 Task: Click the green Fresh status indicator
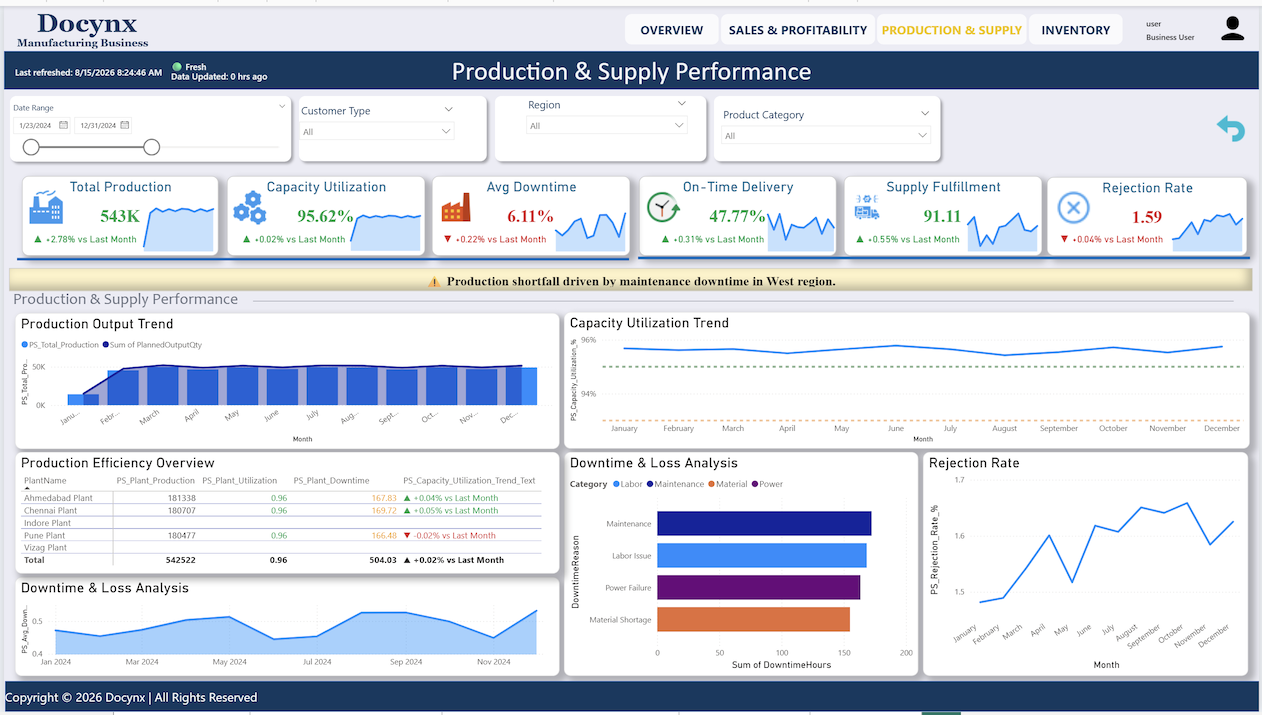tap(177, 67)
